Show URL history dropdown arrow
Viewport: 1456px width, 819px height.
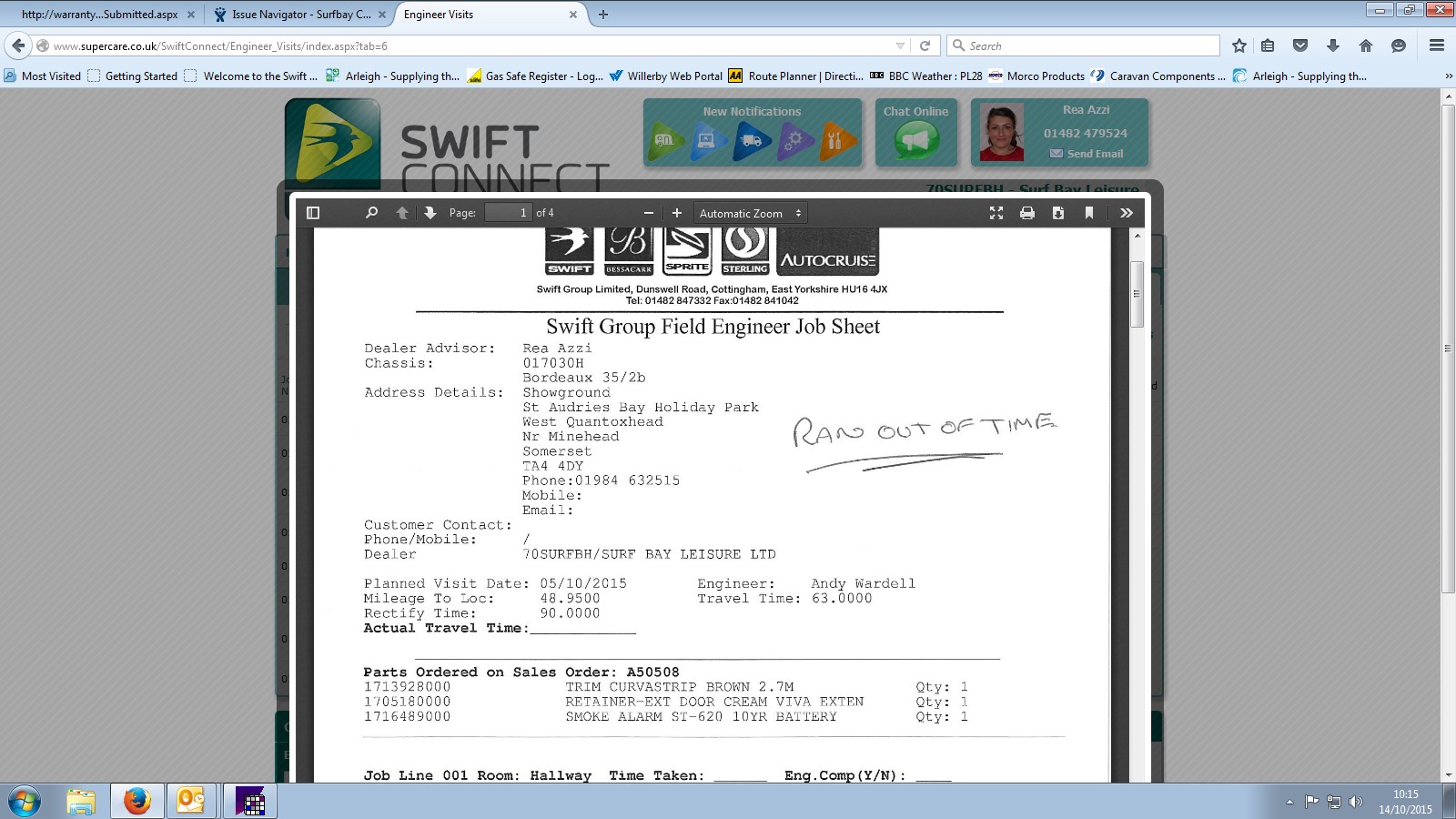(900, 45)
